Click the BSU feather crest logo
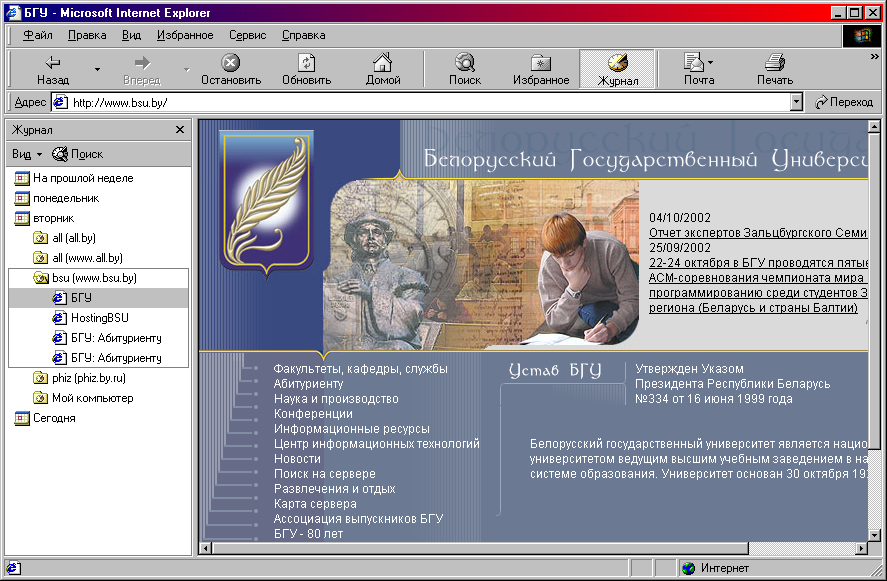The image size is (887, 581). click(x=266, y=204)
